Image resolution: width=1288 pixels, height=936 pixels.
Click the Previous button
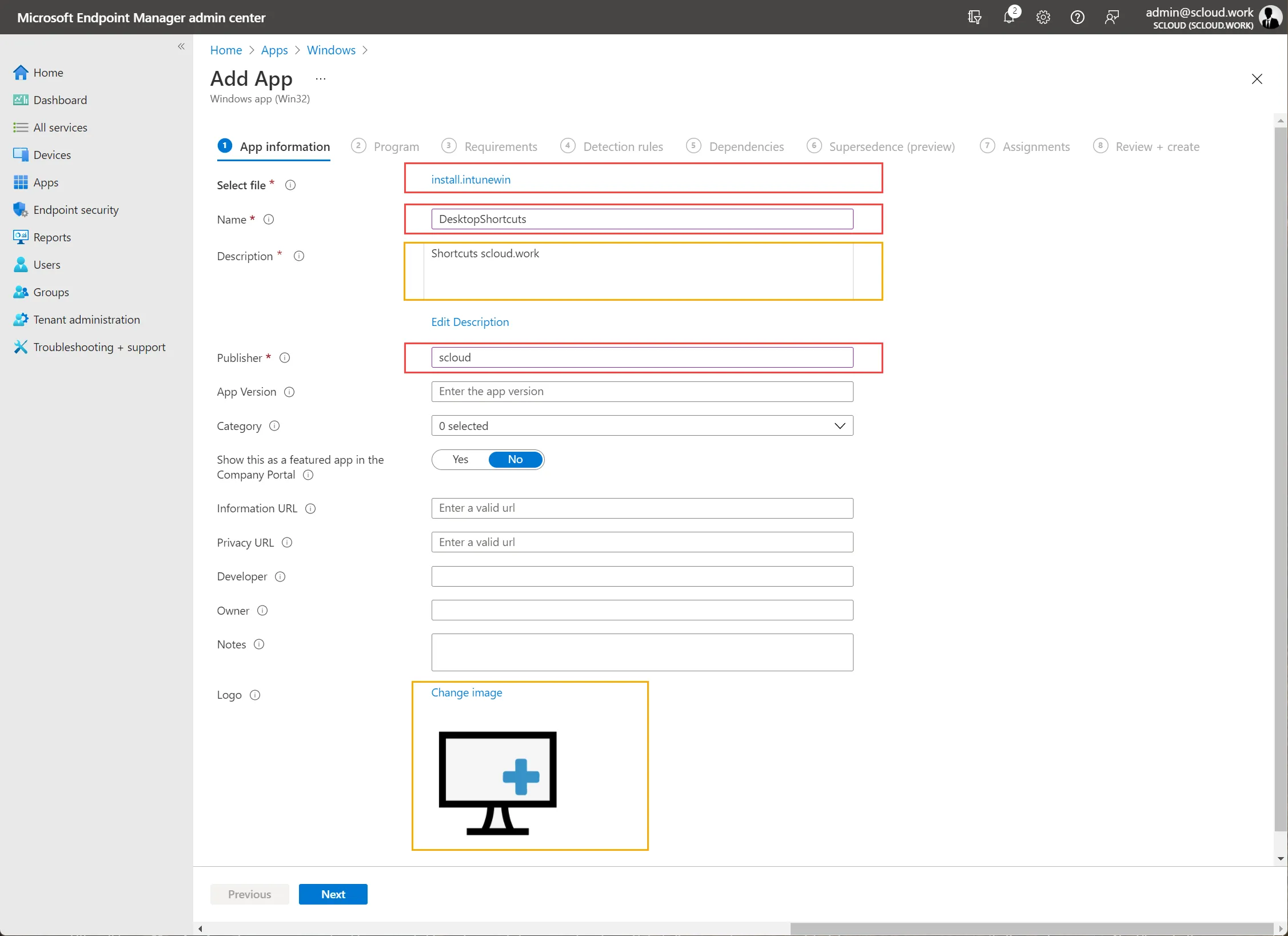coord(250,895)
